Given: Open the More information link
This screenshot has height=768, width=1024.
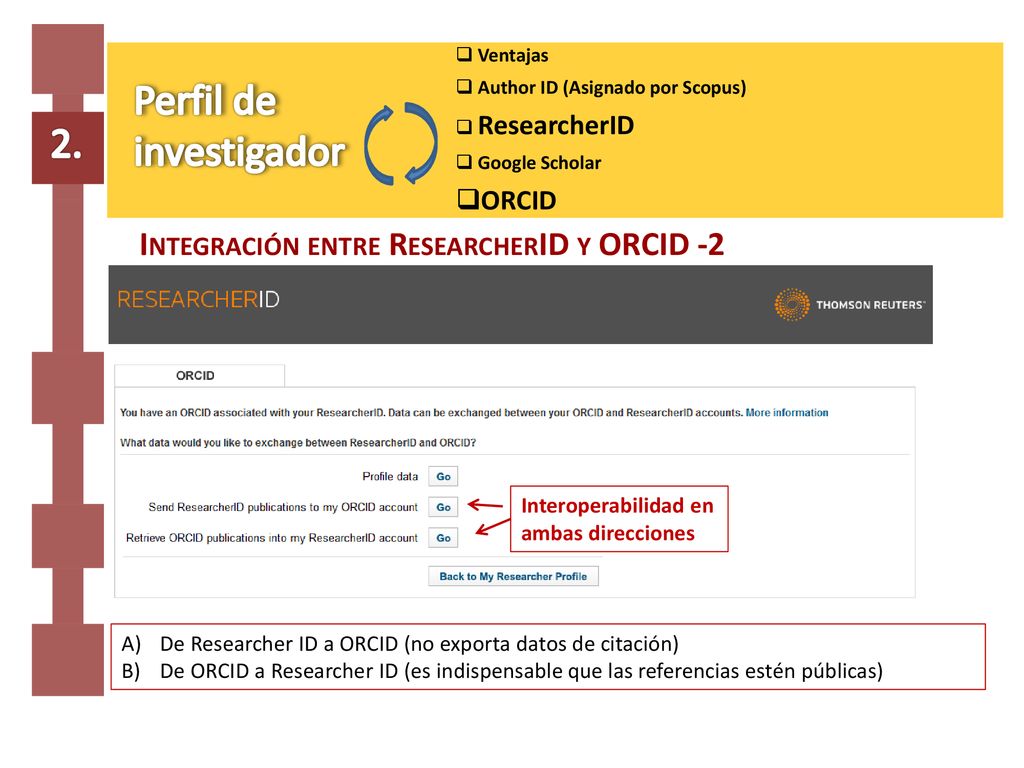Looking at the screenshot, I should [x=787, y=413].
